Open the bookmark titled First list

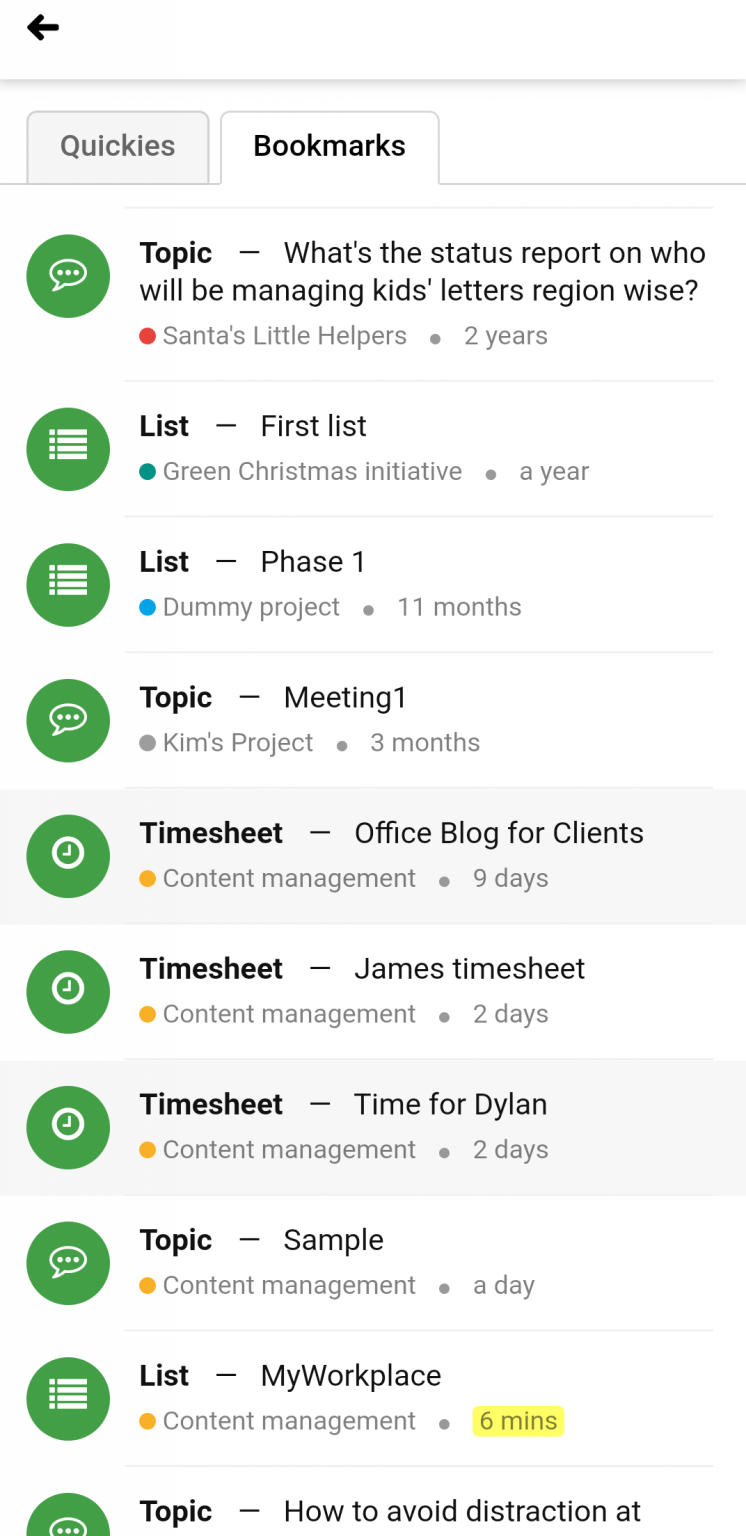[x=312, y=425]
